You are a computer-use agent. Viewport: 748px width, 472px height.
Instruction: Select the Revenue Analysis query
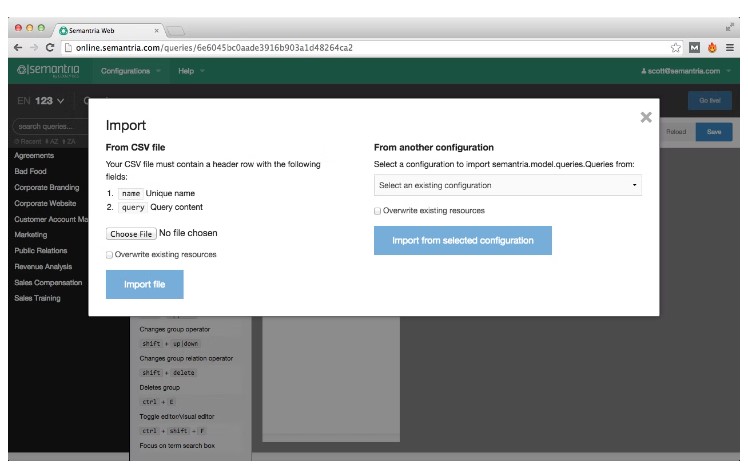point(43,267)
